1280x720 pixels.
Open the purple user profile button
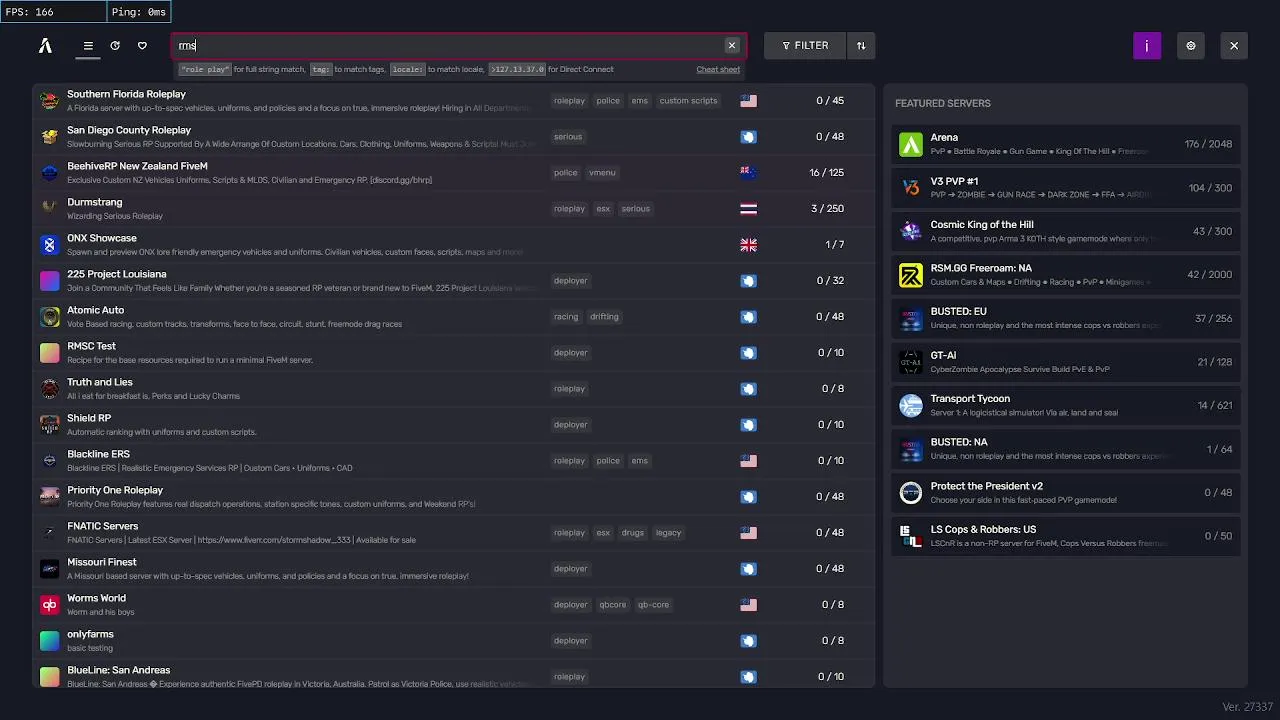(1147, 46)
